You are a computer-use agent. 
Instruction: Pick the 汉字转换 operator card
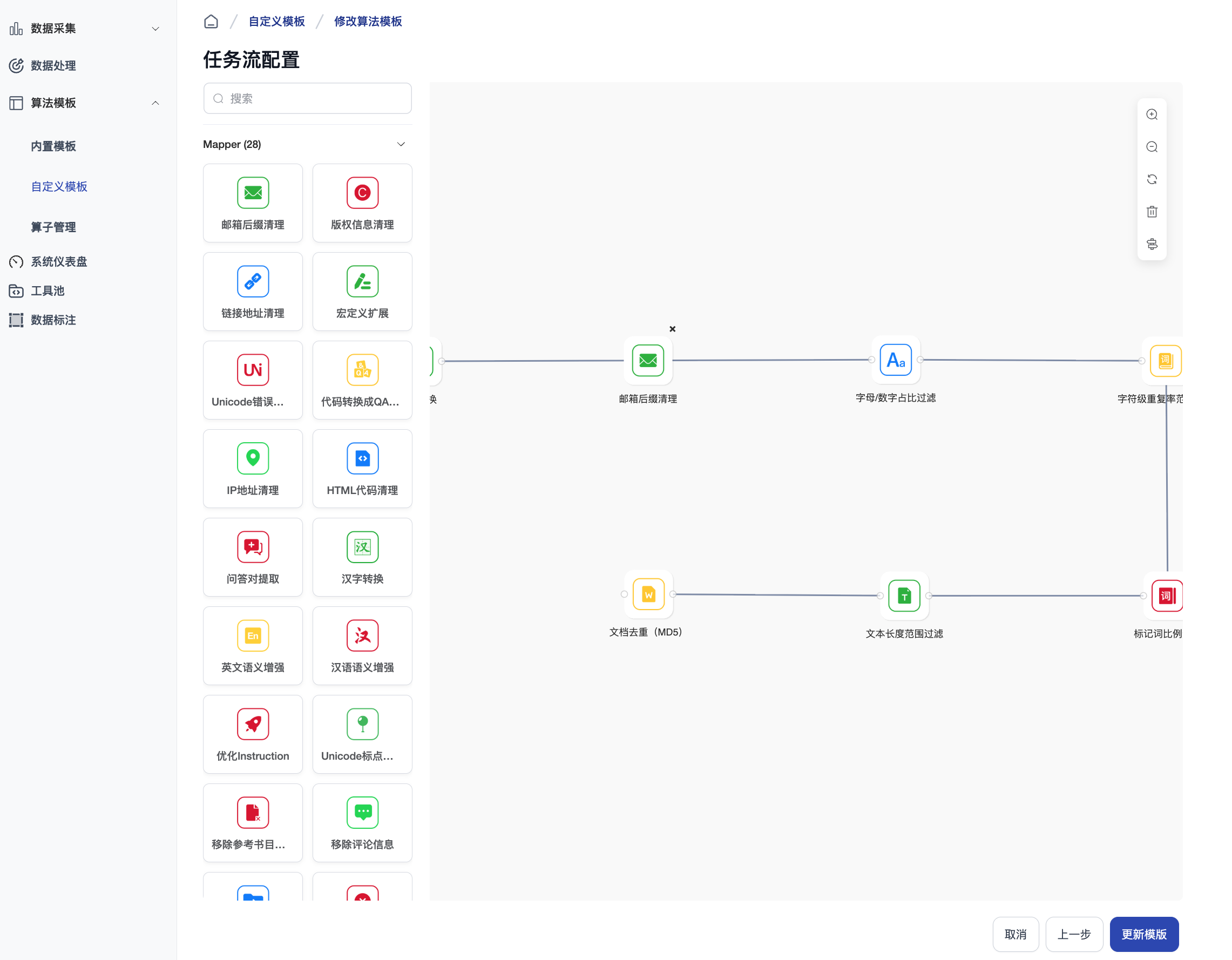click(362, 557)
